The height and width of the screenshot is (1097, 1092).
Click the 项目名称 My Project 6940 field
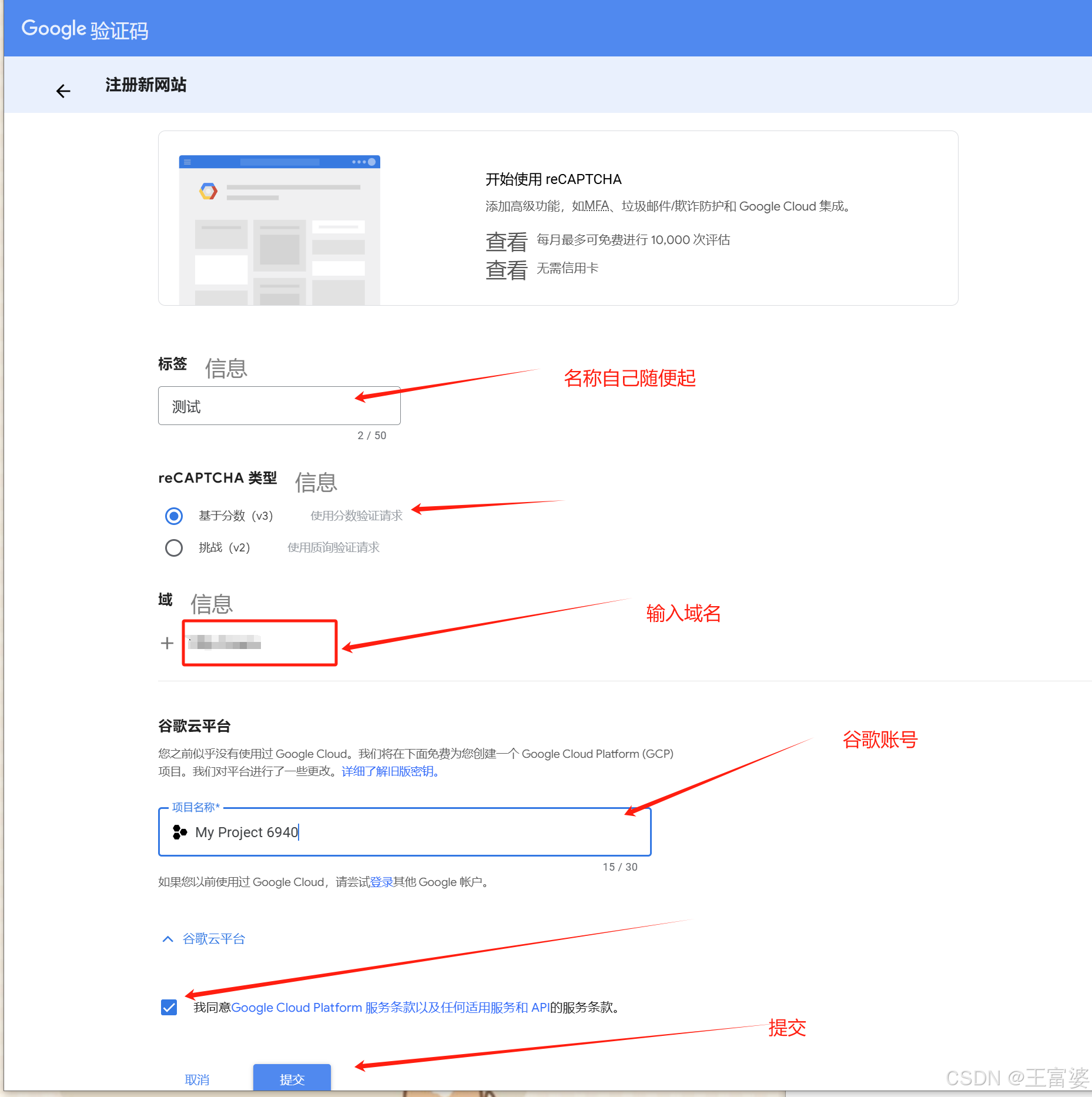[405, 832]
